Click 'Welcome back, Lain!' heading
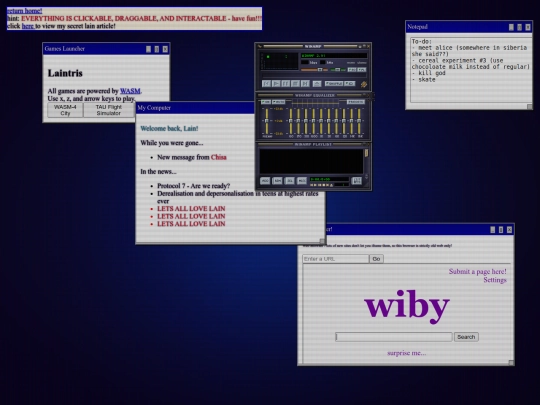Image resolution: width=540 pixels, height=405 pixels. coord(169,128)
